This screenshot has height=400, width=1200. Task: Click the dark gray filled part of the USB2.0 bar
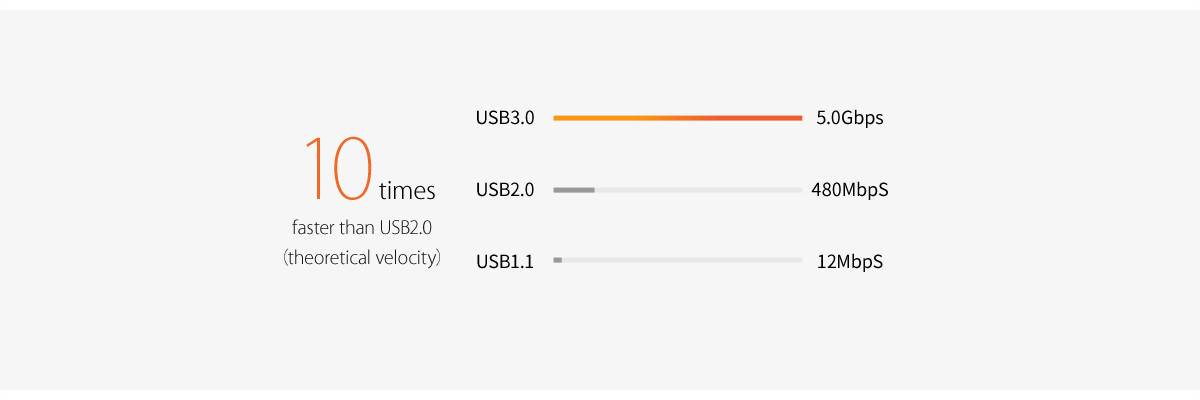(x=574, y=189)
